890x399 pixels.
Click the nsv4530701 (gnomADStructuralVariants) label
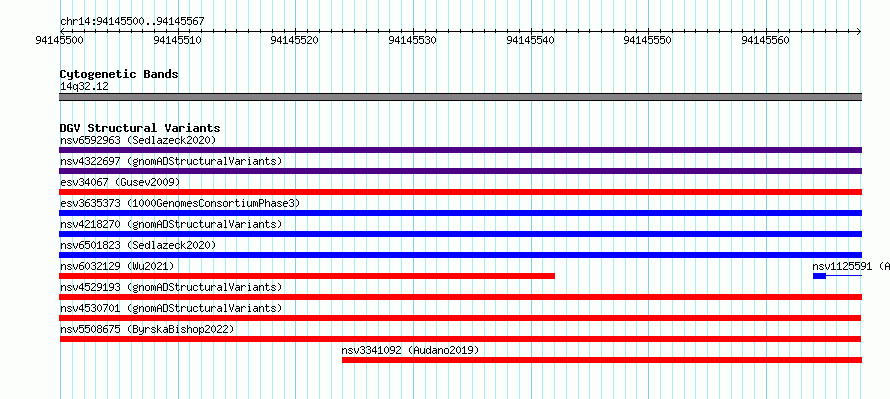[171, 308]
